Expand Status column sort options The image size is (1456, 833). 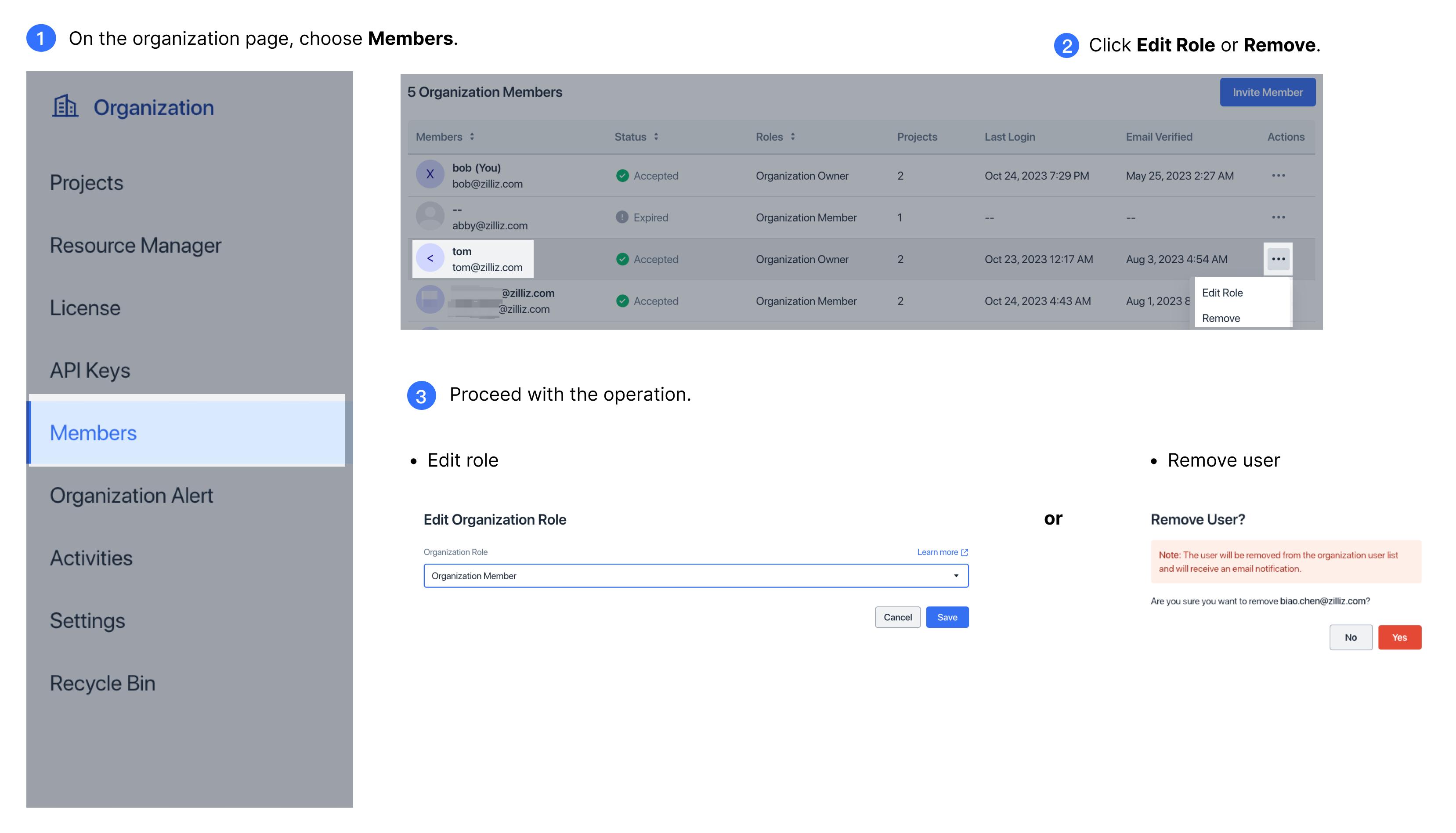[x=655, y=136]
